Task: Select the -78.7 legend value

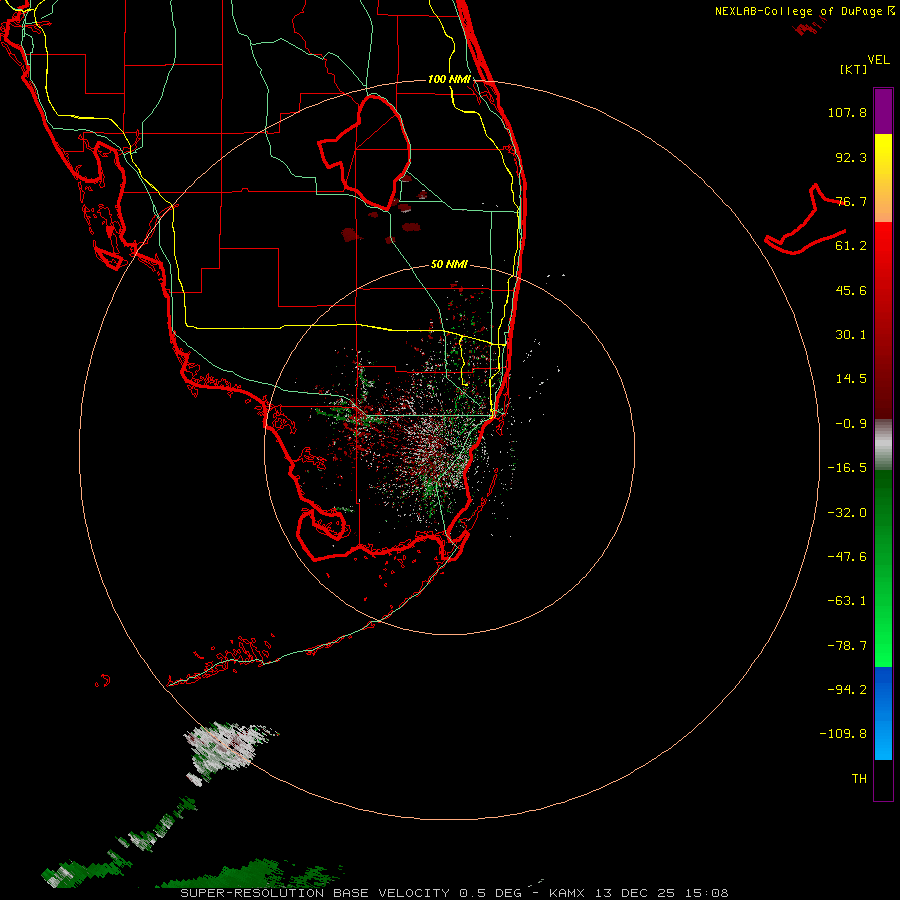Action: [847, 646]
